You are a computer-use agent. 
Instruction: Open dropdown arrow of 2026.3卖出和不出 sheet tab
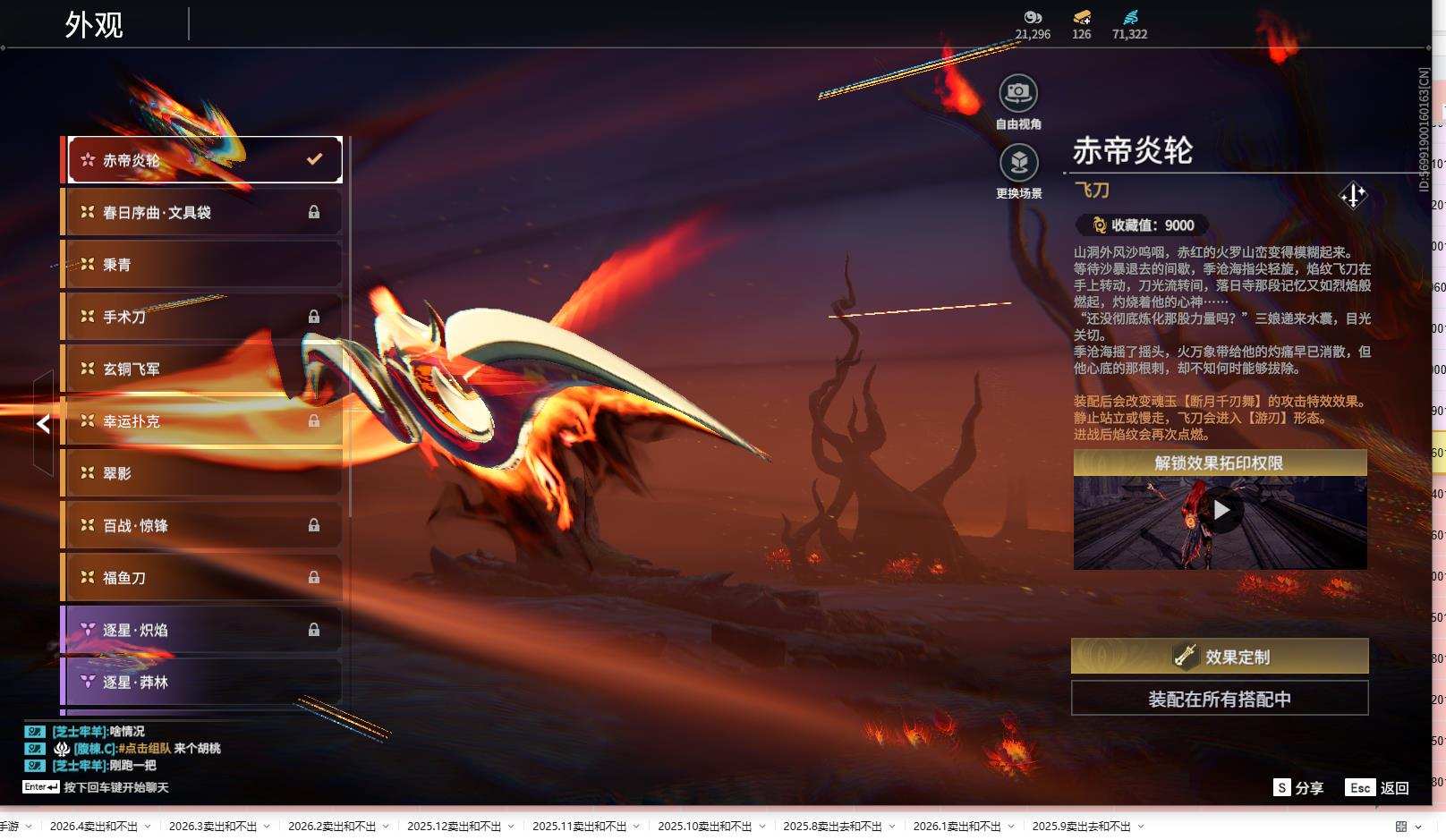click(267, 827)
